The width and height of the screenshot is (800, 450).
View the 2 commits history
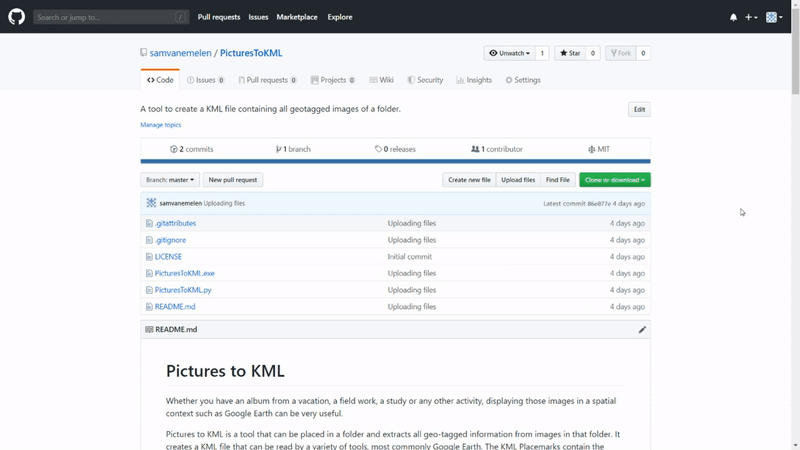point(192,149)
